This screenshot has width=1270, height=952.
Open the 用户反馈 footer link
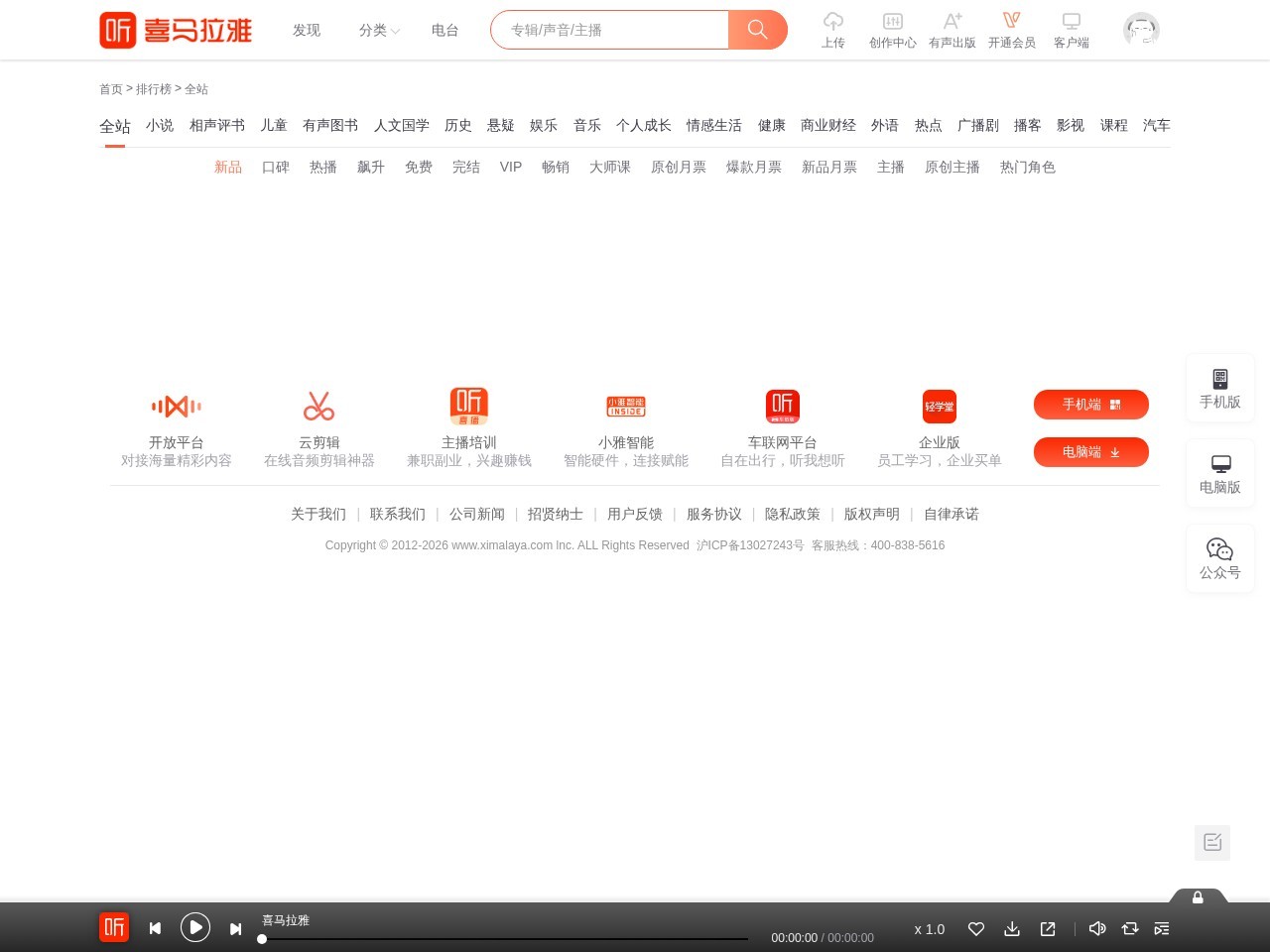click(635, 514)
